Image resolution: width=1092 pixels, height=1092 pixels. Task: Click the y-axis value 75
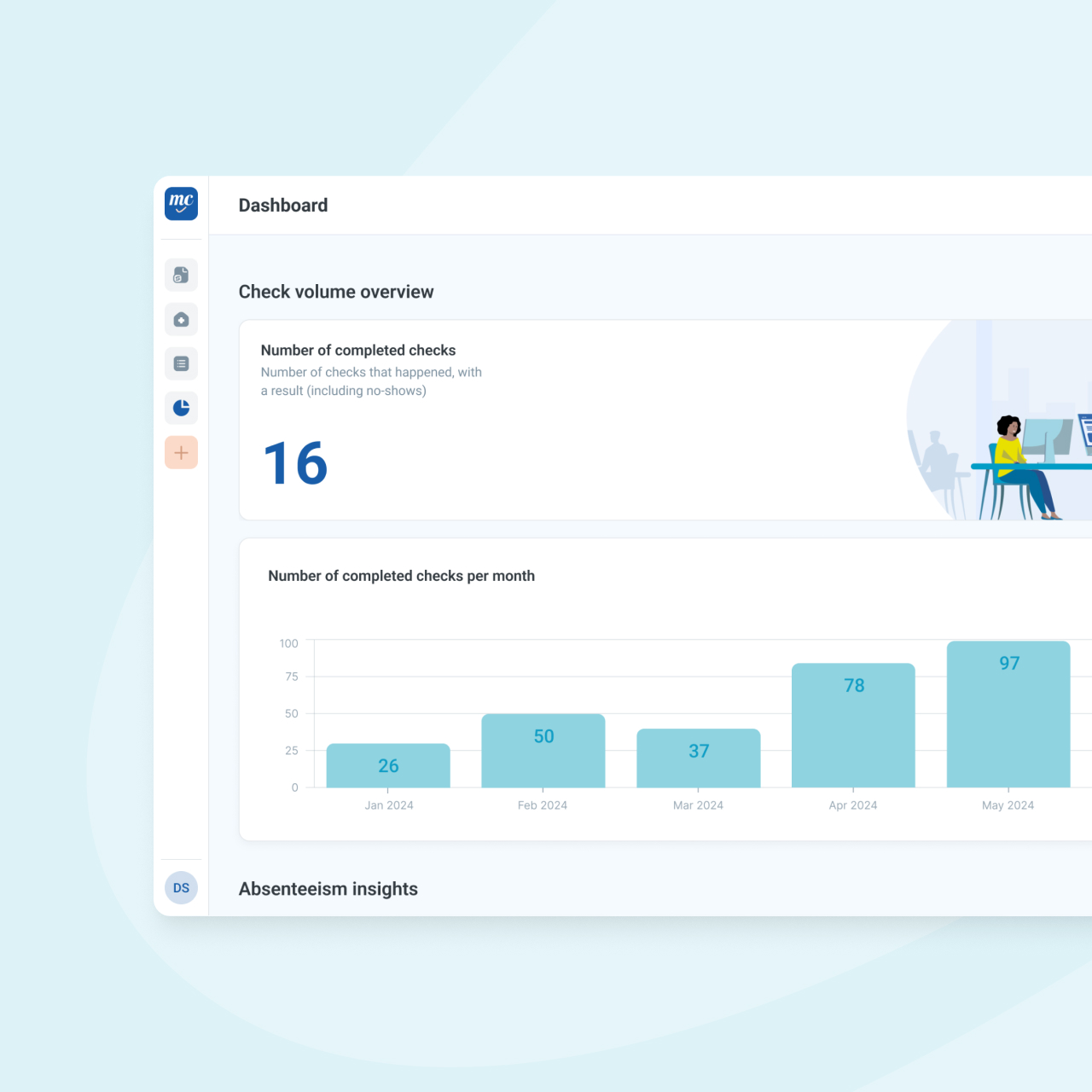coord(292,677)
